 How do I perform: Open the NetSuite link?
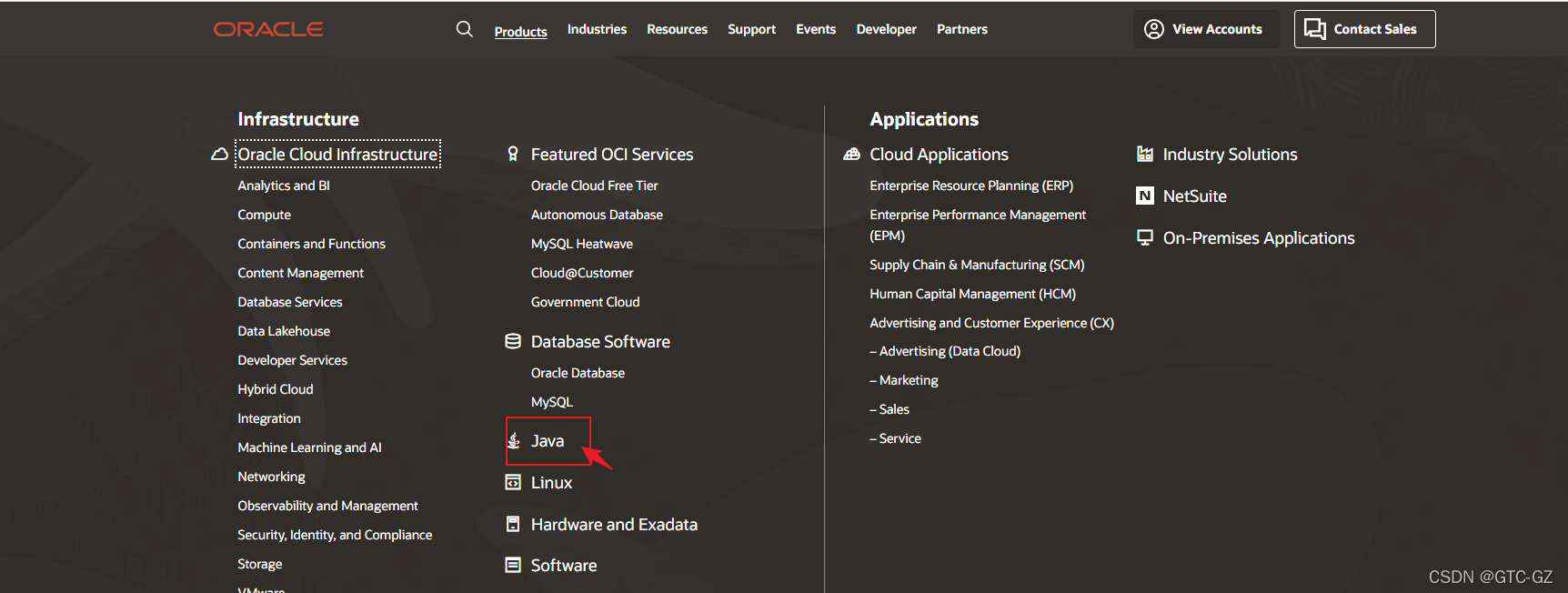pyautogui.click(x=1195, y=196)
